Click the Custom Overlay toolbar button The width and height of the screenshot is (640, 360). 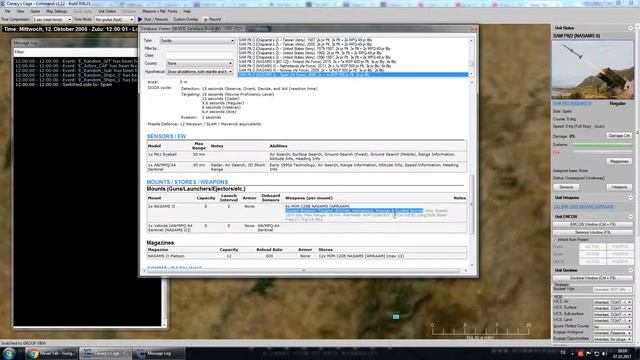185,19
